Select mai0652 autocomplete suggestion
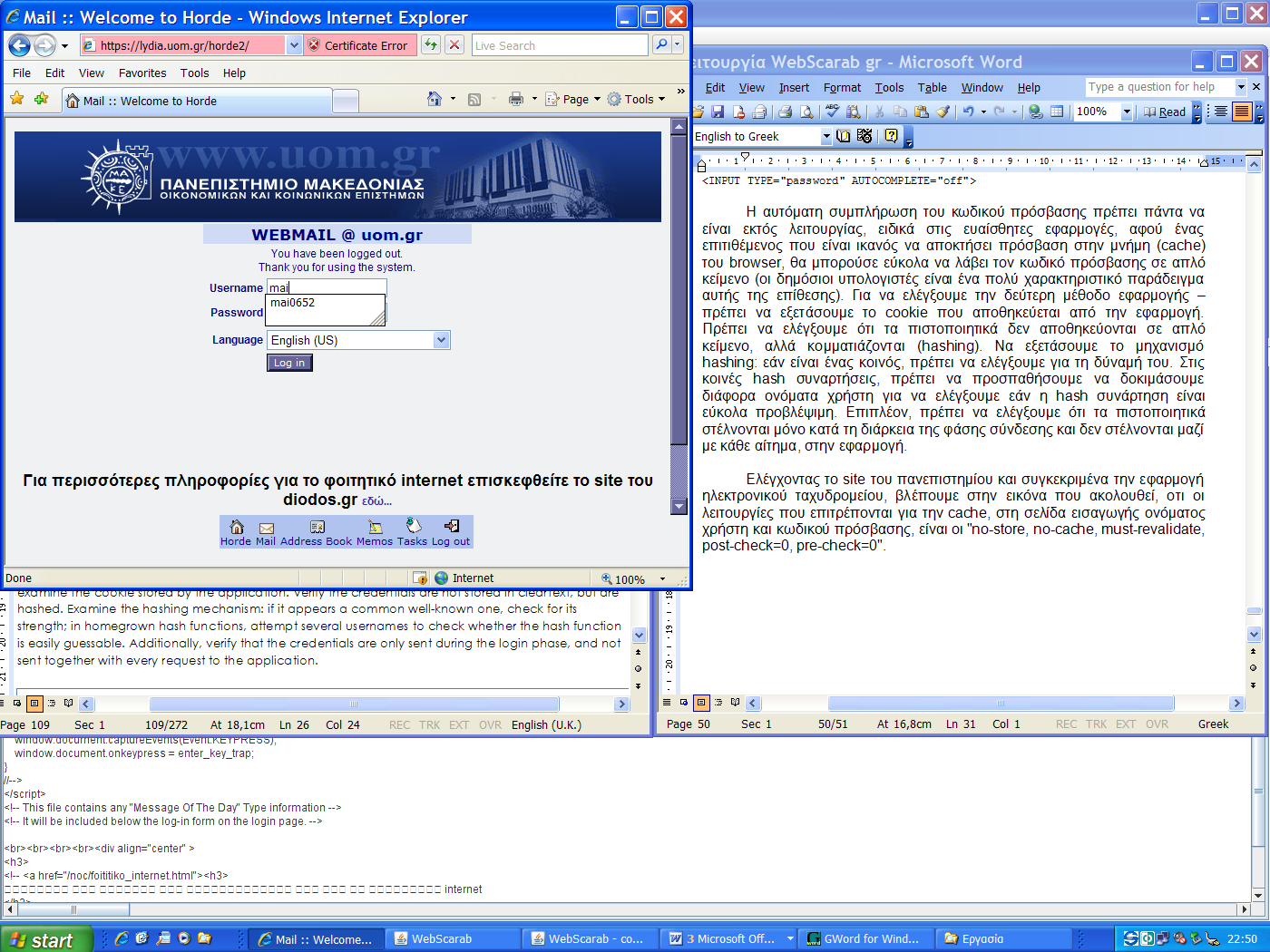This screenshot has height=952, width=1270. 292,303
